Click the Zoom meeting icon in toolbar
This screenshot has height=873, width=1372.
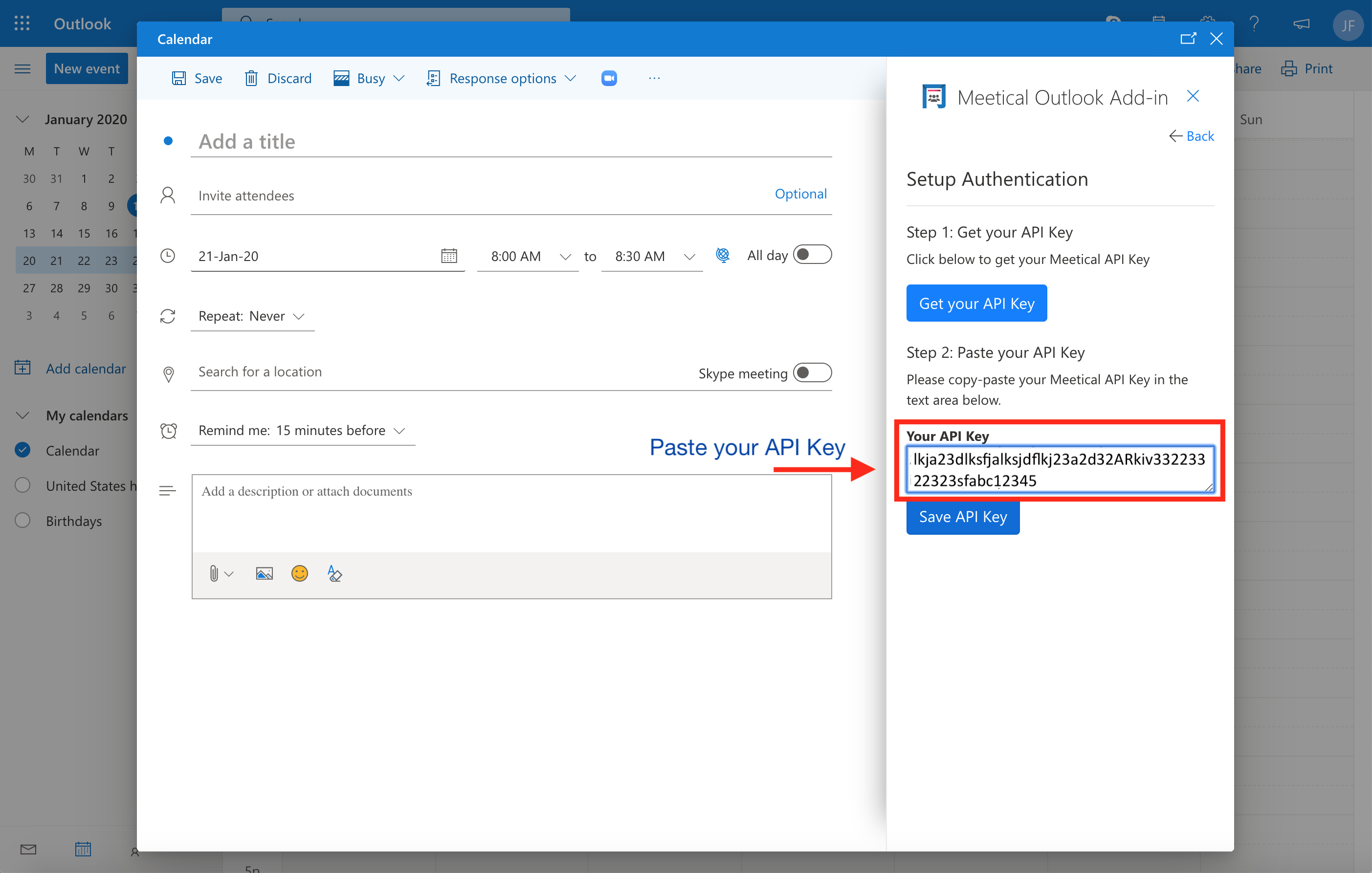(609, 78)
